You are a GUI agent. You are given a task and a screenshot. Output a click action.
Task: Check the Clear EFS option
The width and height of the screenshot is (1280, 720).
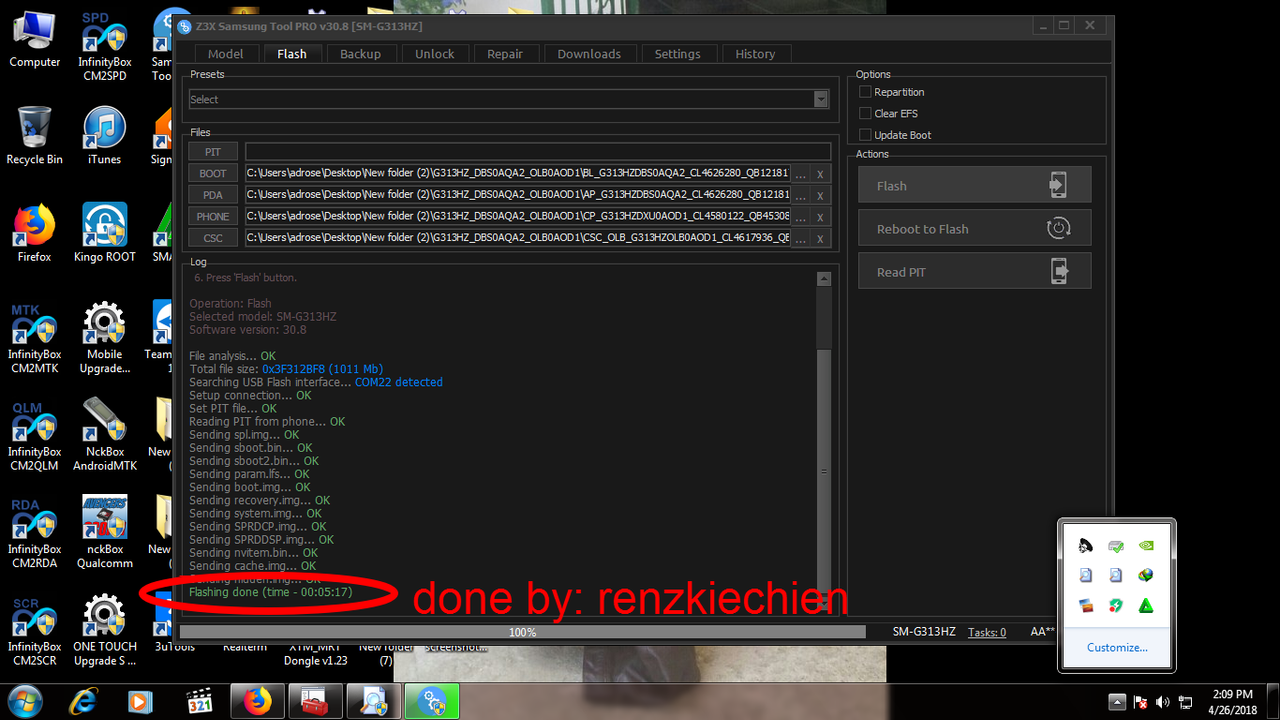(x=864, y=113)
